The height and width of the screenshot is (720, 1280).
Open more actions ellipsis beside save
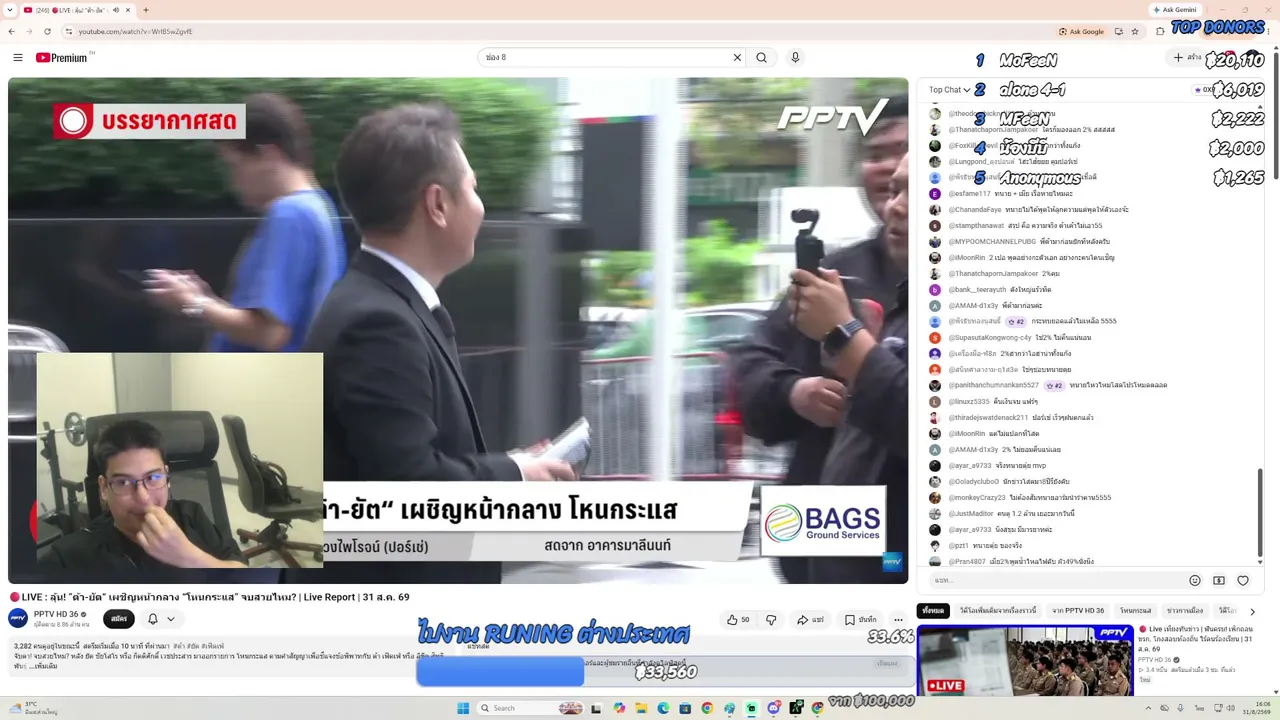tap(898, 620)
